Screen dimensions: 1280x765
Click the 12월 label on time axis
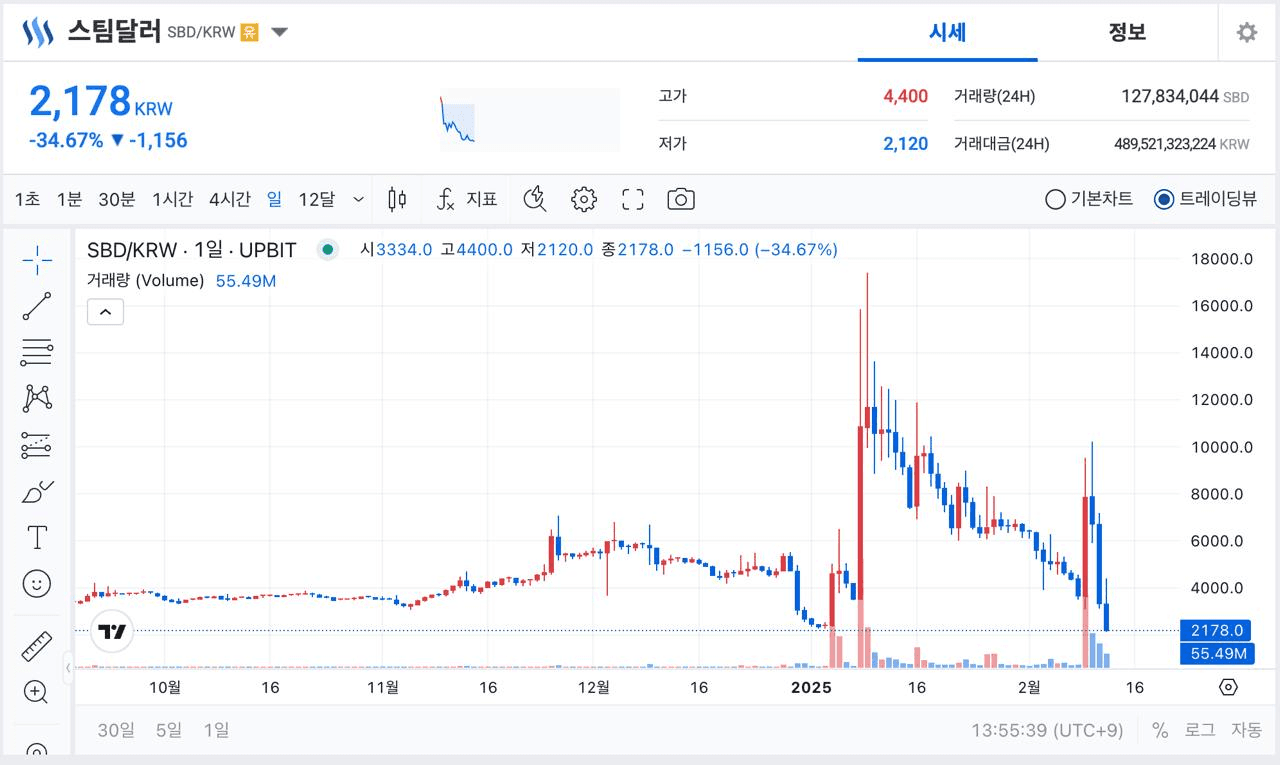tap(594, 687)
